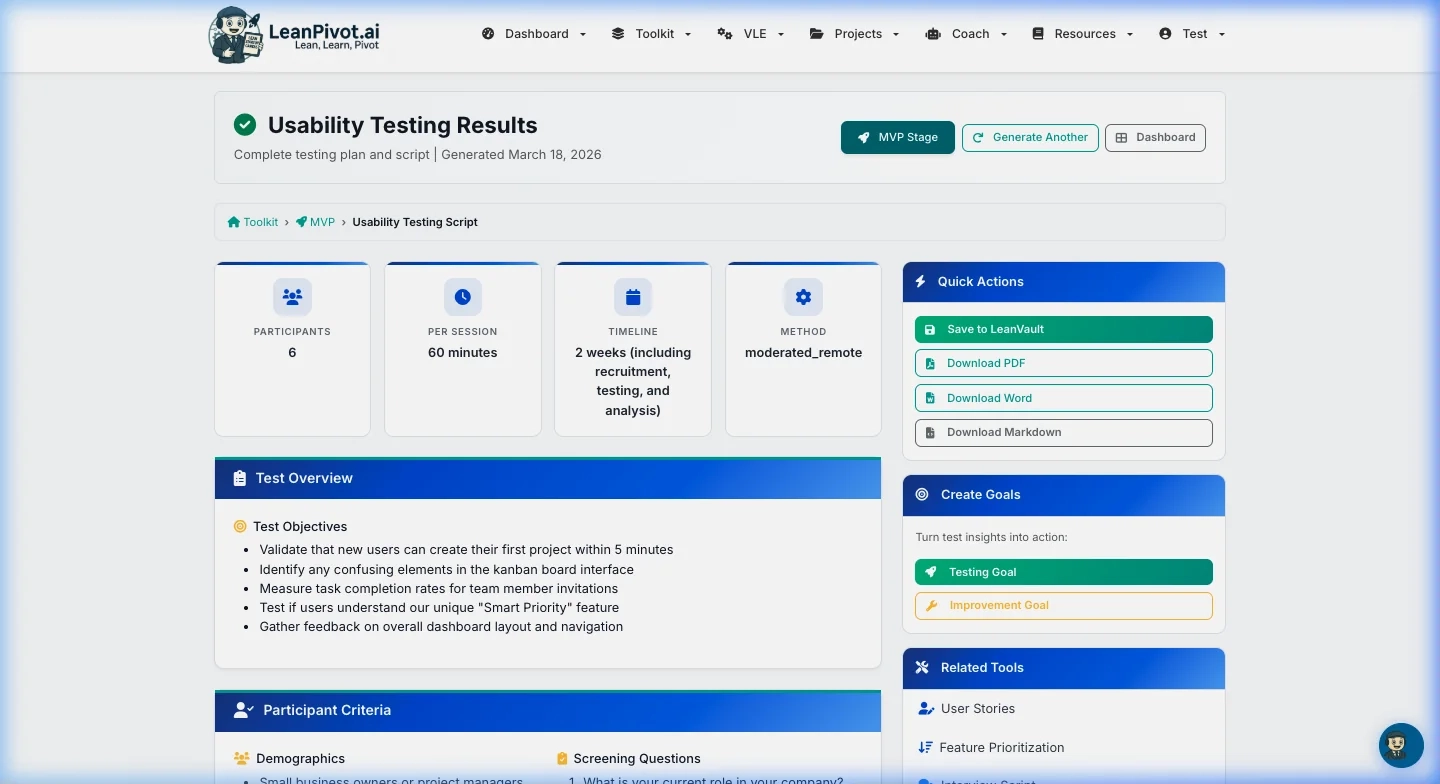The image size is (1440, 784).
Task: Click the LeanPivot.ai mascot logo
Action: [x=234, y=34]
